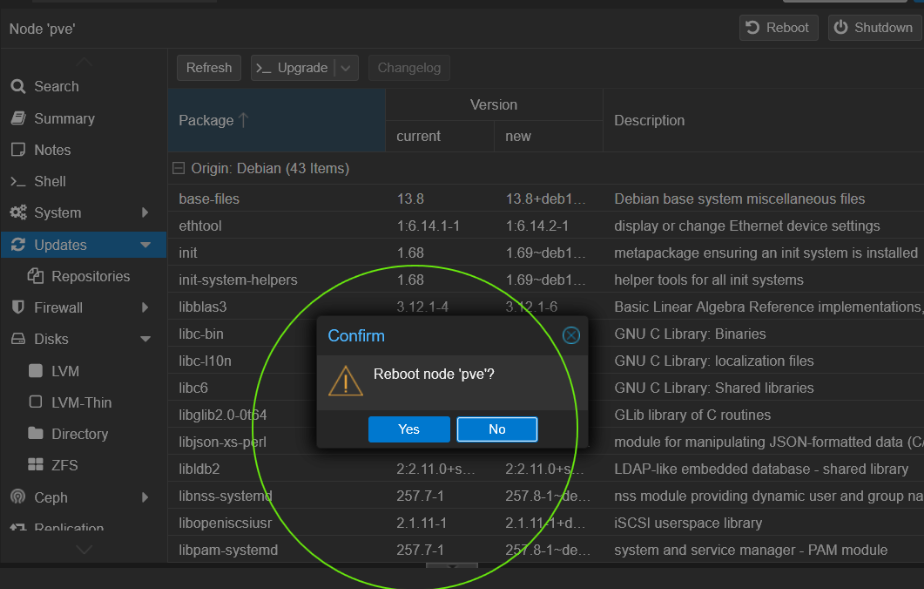The height and width of the screenshot is (589, 924).
Task: Click the Disks drive icon
Action: click(18, 339)
